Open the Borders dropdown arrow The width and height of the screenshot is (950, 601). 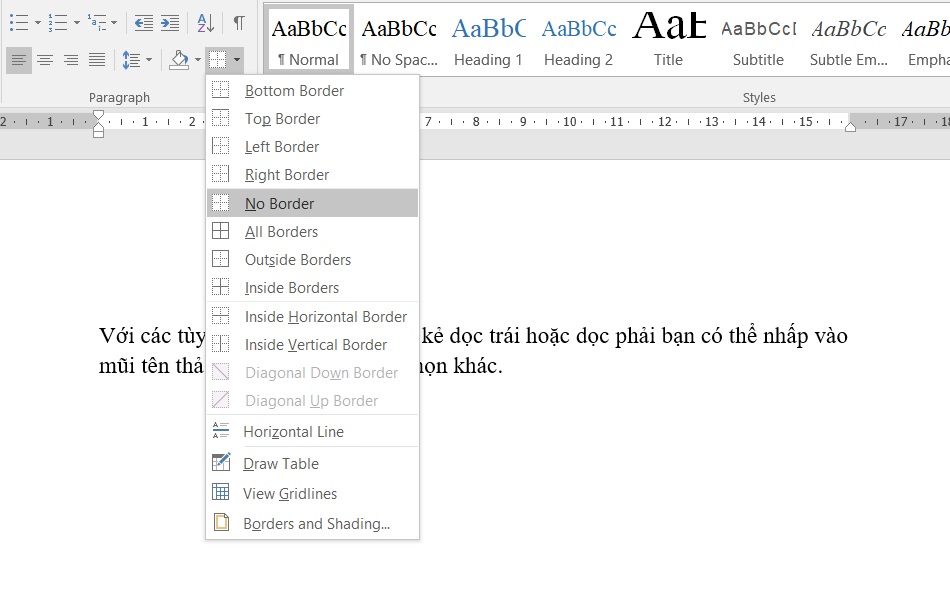[237, 59]
